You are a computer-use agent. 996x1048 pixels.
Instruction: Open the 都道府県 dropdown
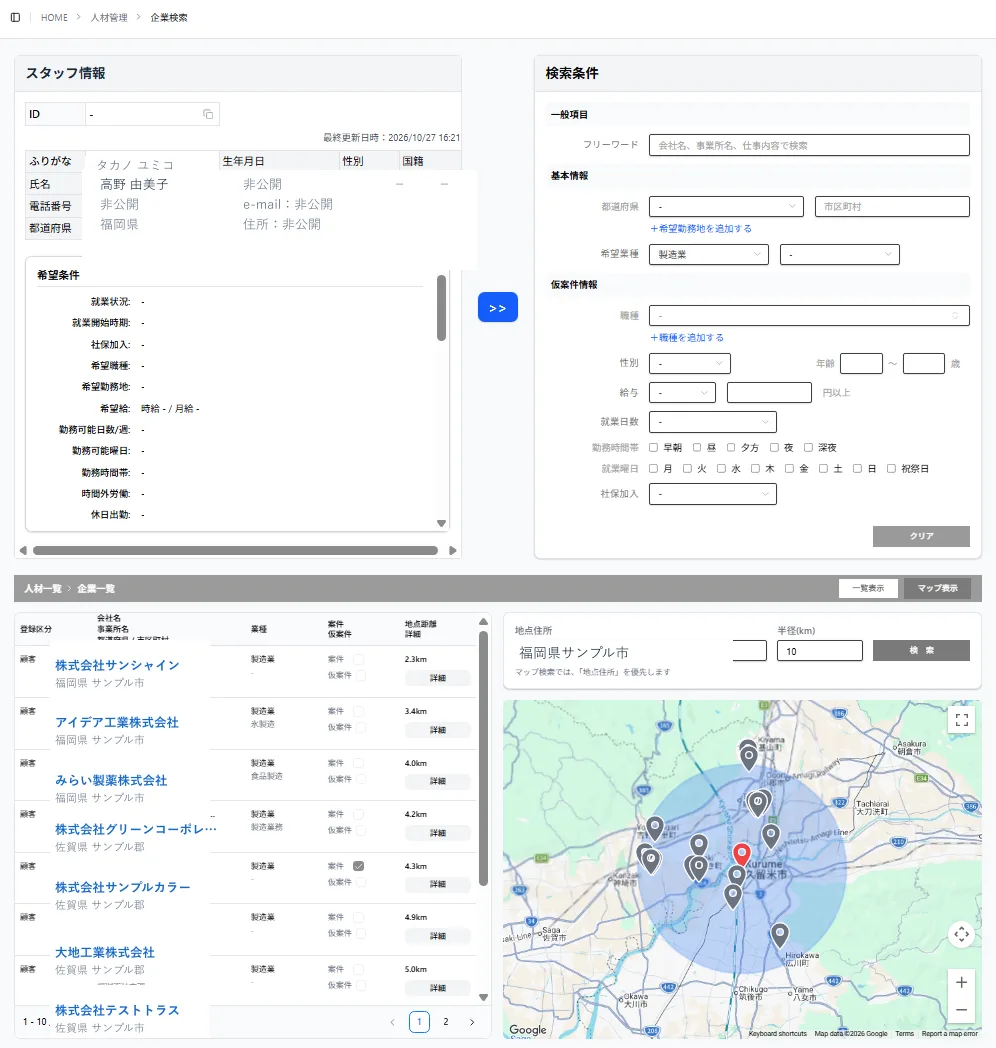726,207
